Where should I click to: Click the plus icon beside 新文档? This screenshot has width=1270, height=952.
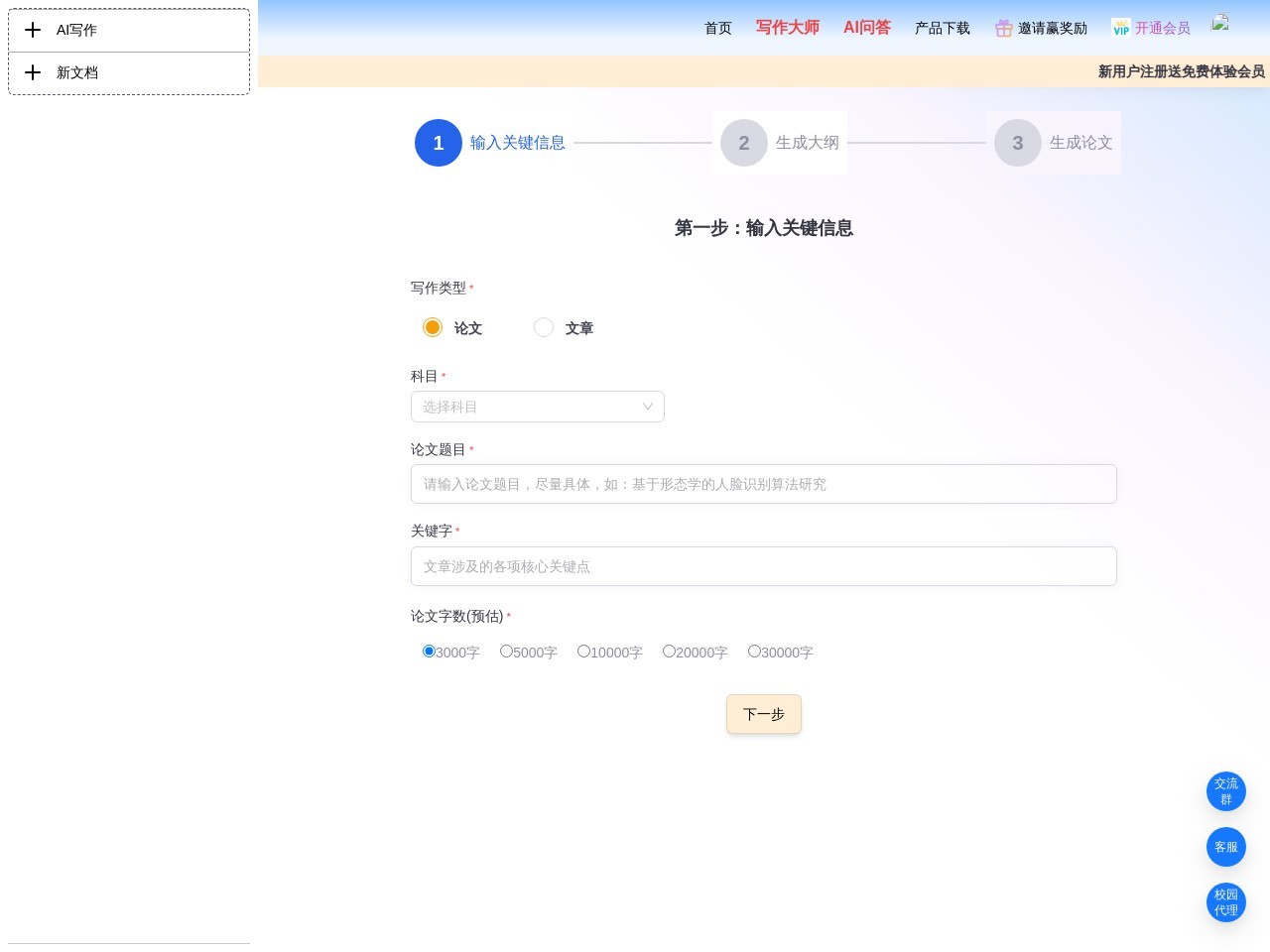[x=33, y=72]
